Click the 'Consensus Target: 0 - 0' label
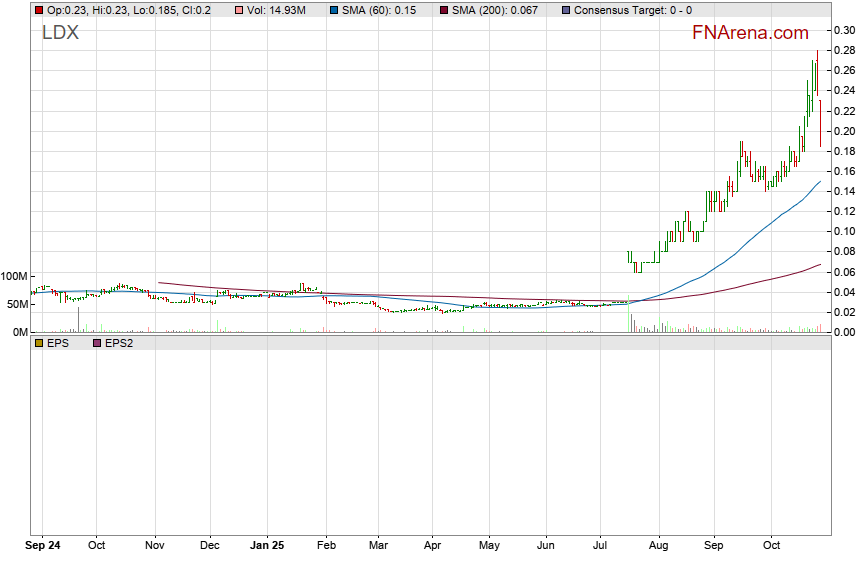The image size is (859, 566). click(639, 10)
